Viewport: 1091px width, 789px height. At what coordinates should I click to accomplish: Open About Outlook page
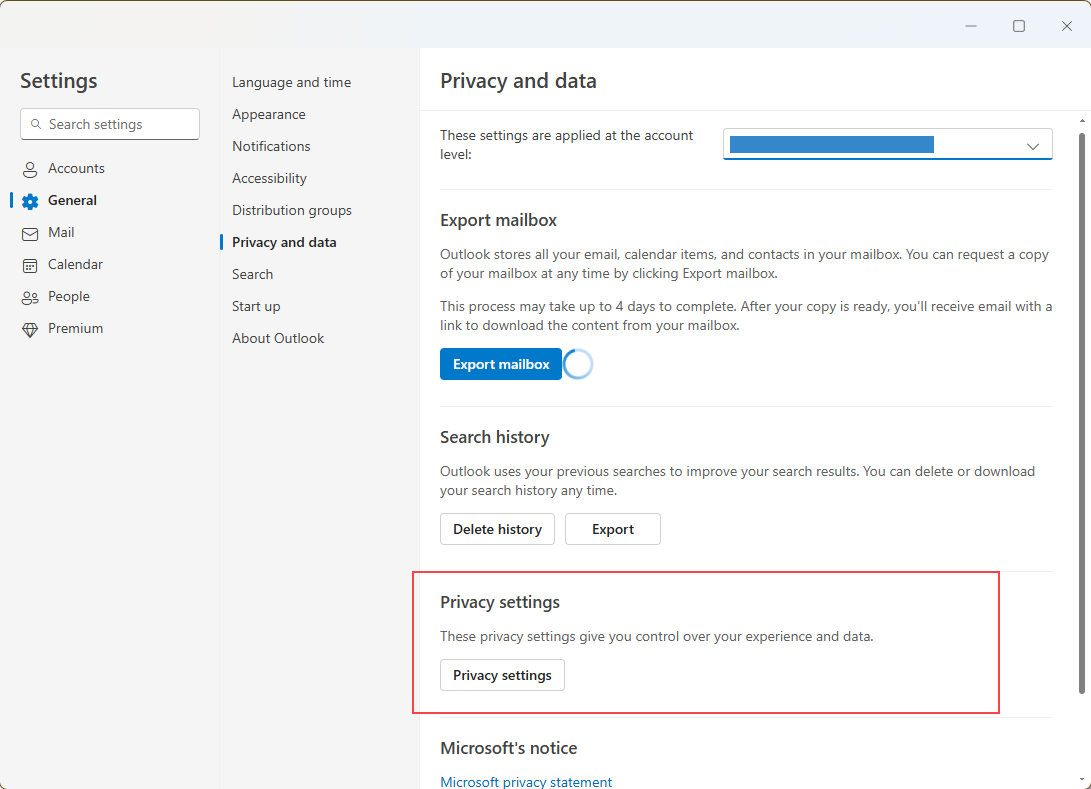point(278,338)
